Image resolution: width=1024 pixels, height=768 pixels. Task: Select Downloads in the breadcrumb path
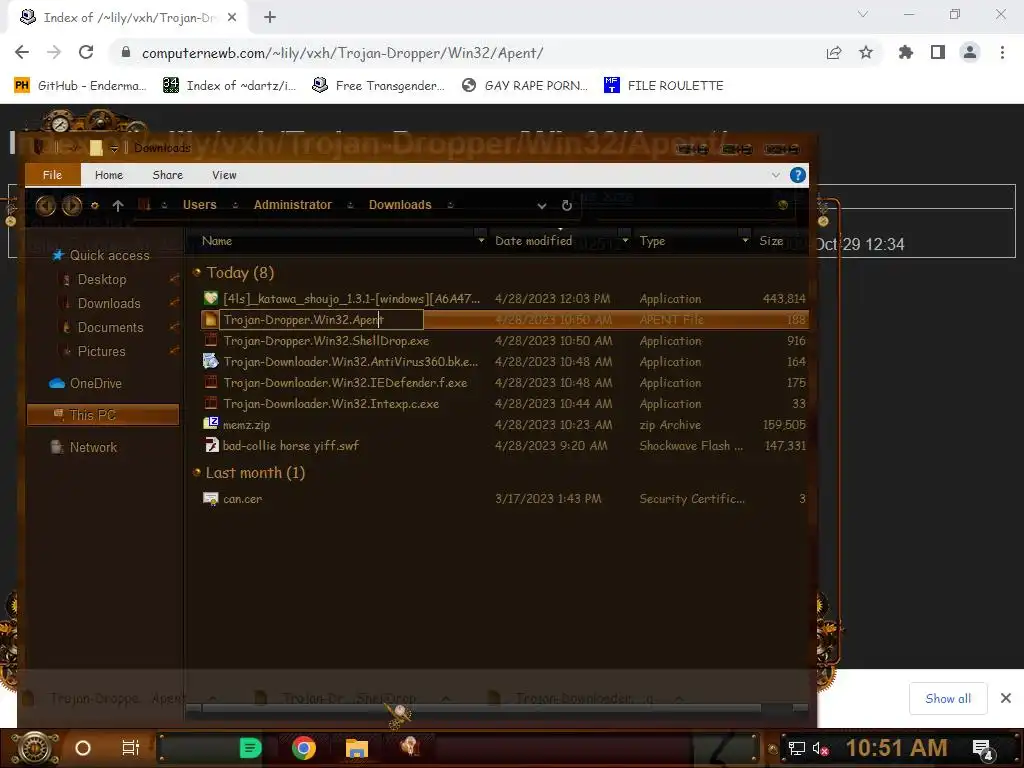pyautogui.click(x=400, y=205)
